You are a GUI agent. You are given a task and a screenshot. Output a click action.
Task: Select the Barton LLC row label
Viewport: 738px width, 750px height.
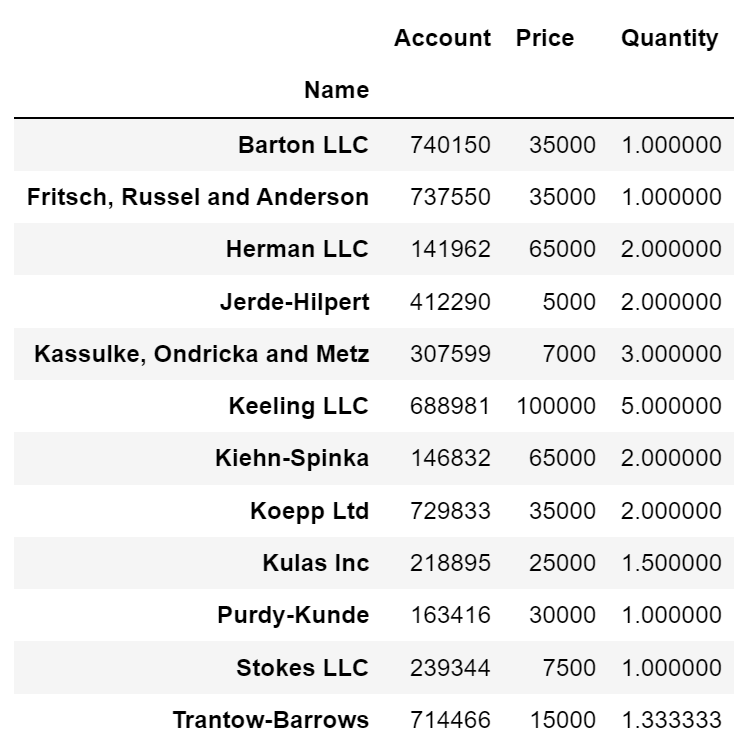tap(304, 145)
